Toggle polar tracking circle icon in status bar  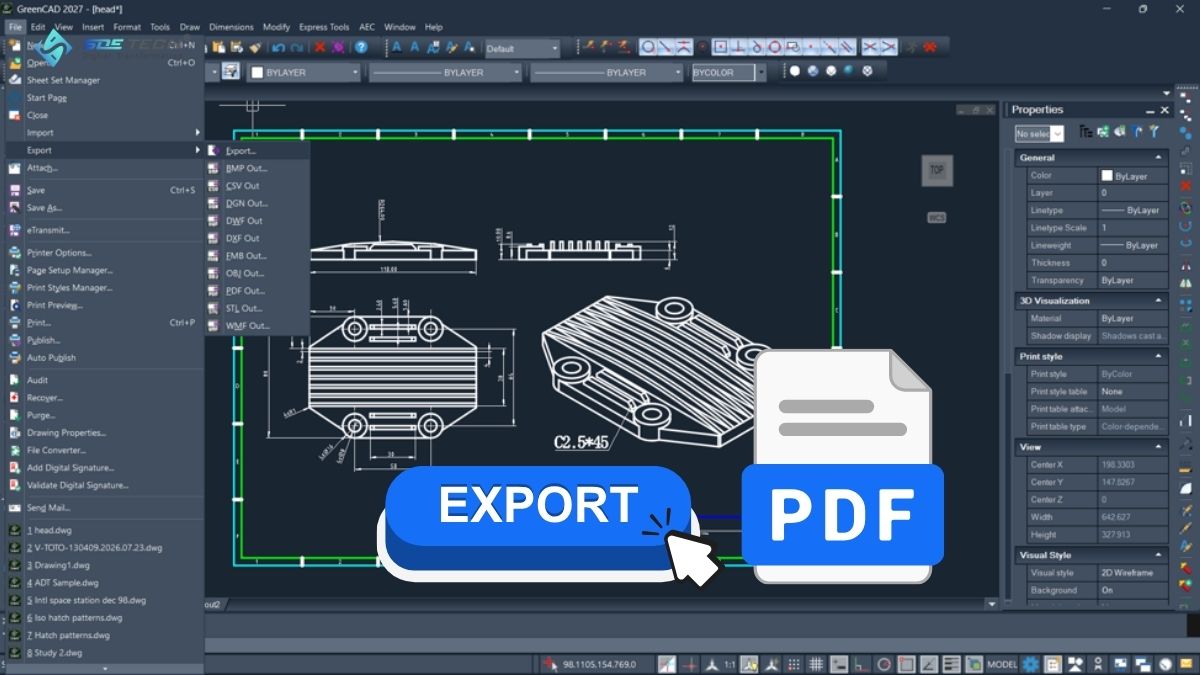pos(883,664)
